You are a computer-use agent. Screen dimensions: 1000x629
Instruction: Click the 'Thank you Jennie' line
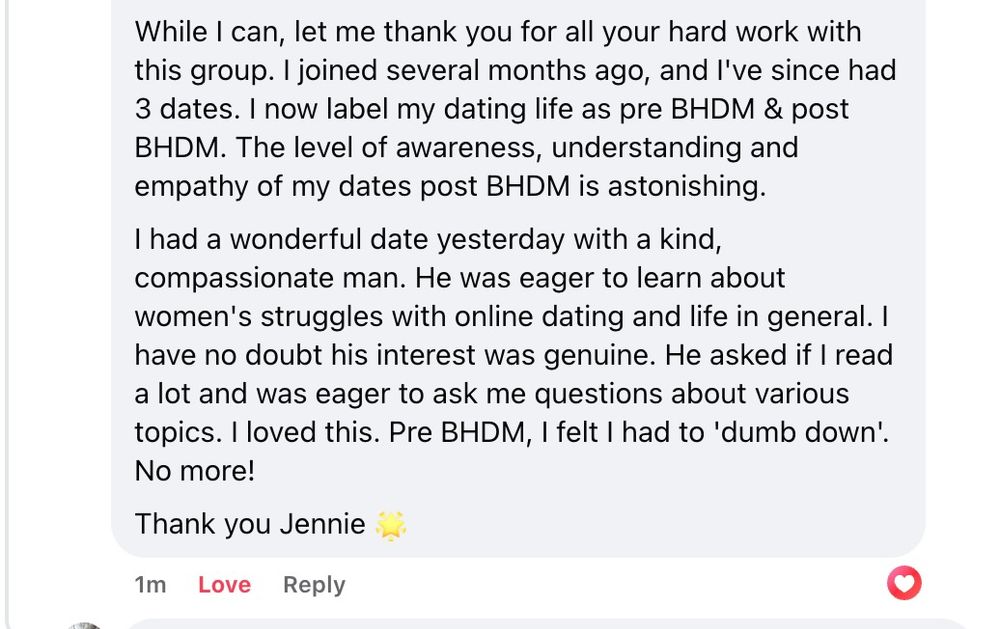point(250,524)
